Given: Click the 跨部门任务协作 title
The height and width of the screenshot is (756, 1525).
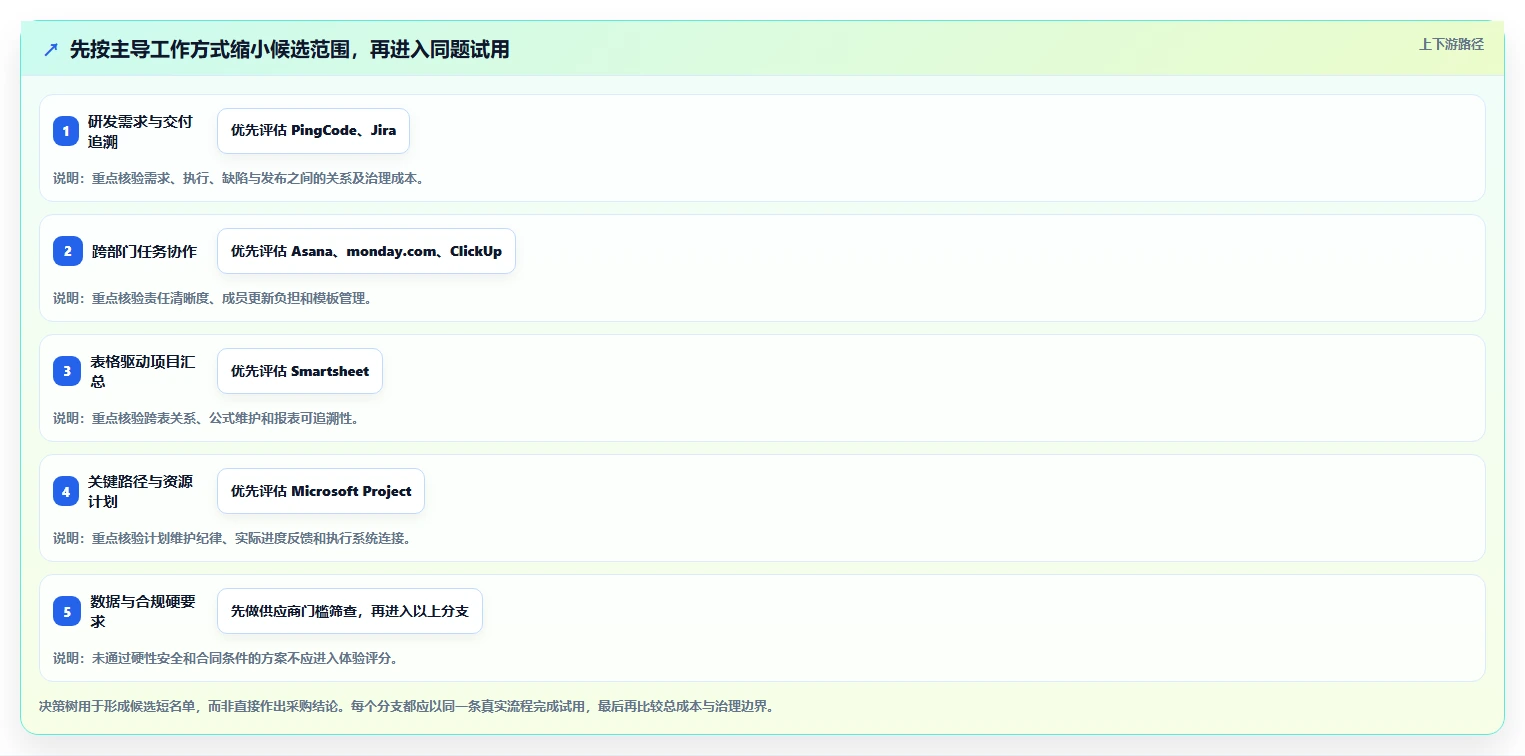Looking at the screenshot, I should tap(144, 251).
